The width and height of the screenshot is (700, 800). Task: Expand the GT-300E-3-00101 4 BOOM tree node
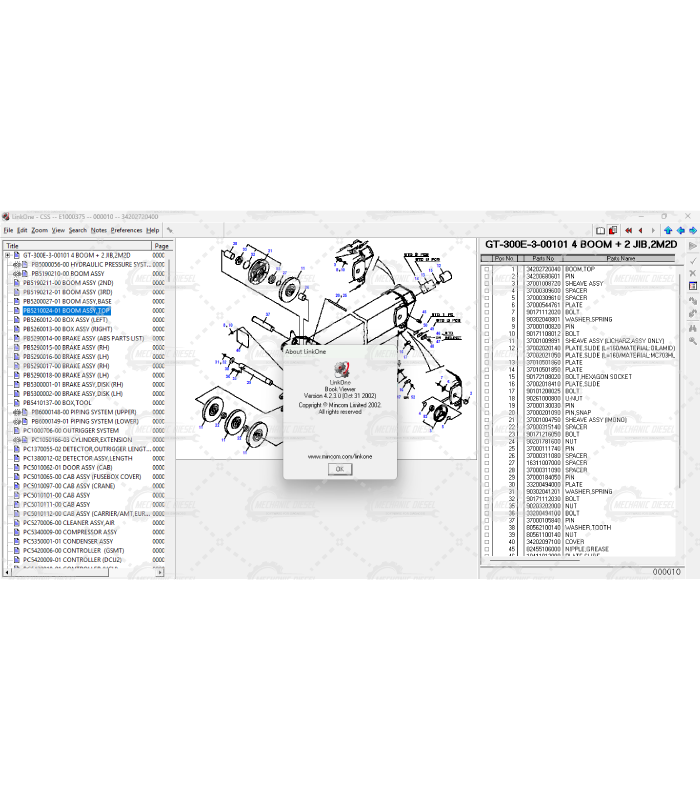pyautogui.click(x=7, y=255)
